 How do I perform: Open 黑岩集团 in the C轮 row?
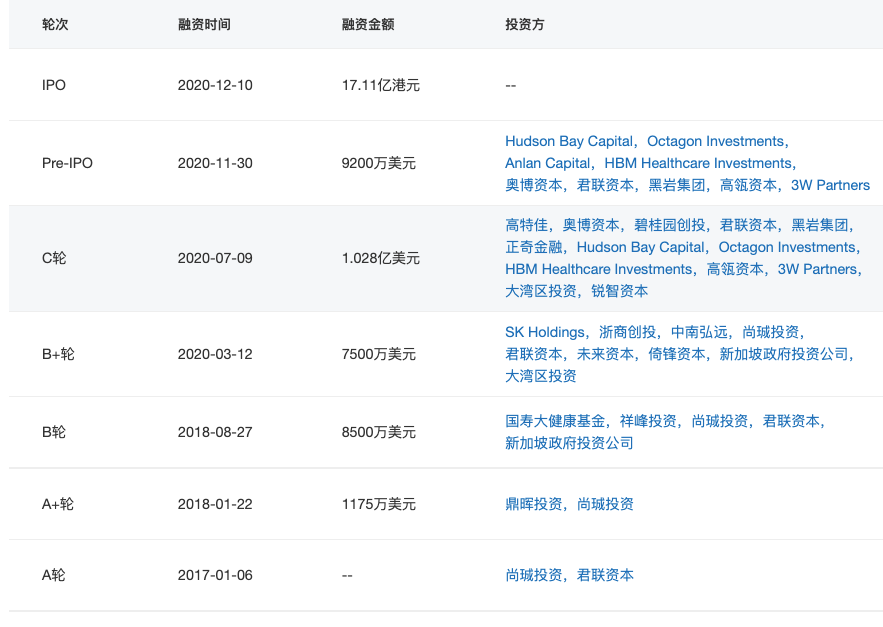click(819, 225)
